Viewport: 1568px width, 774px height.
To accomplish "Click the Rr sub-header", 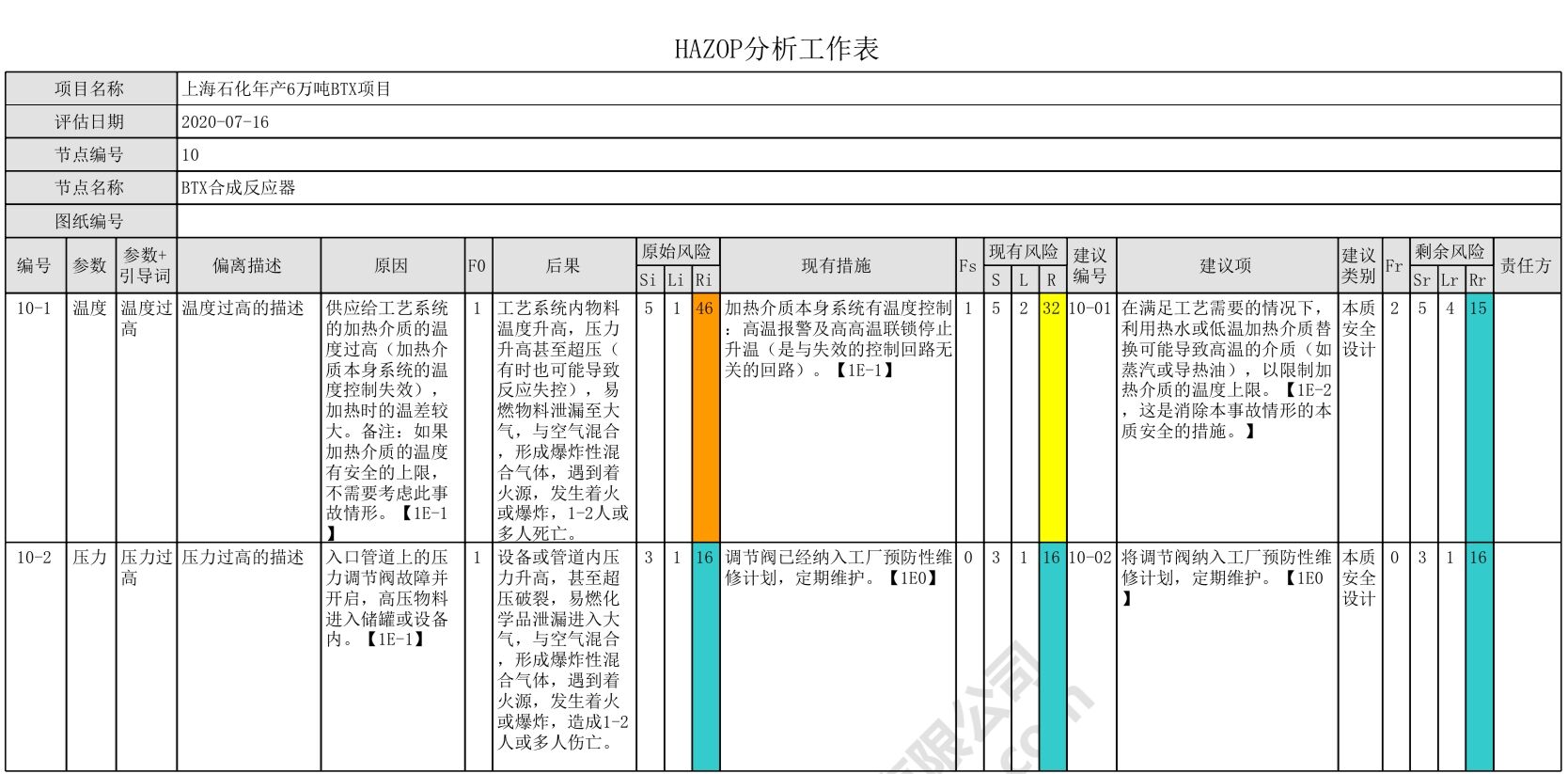I will click(x=1479, y=280).
